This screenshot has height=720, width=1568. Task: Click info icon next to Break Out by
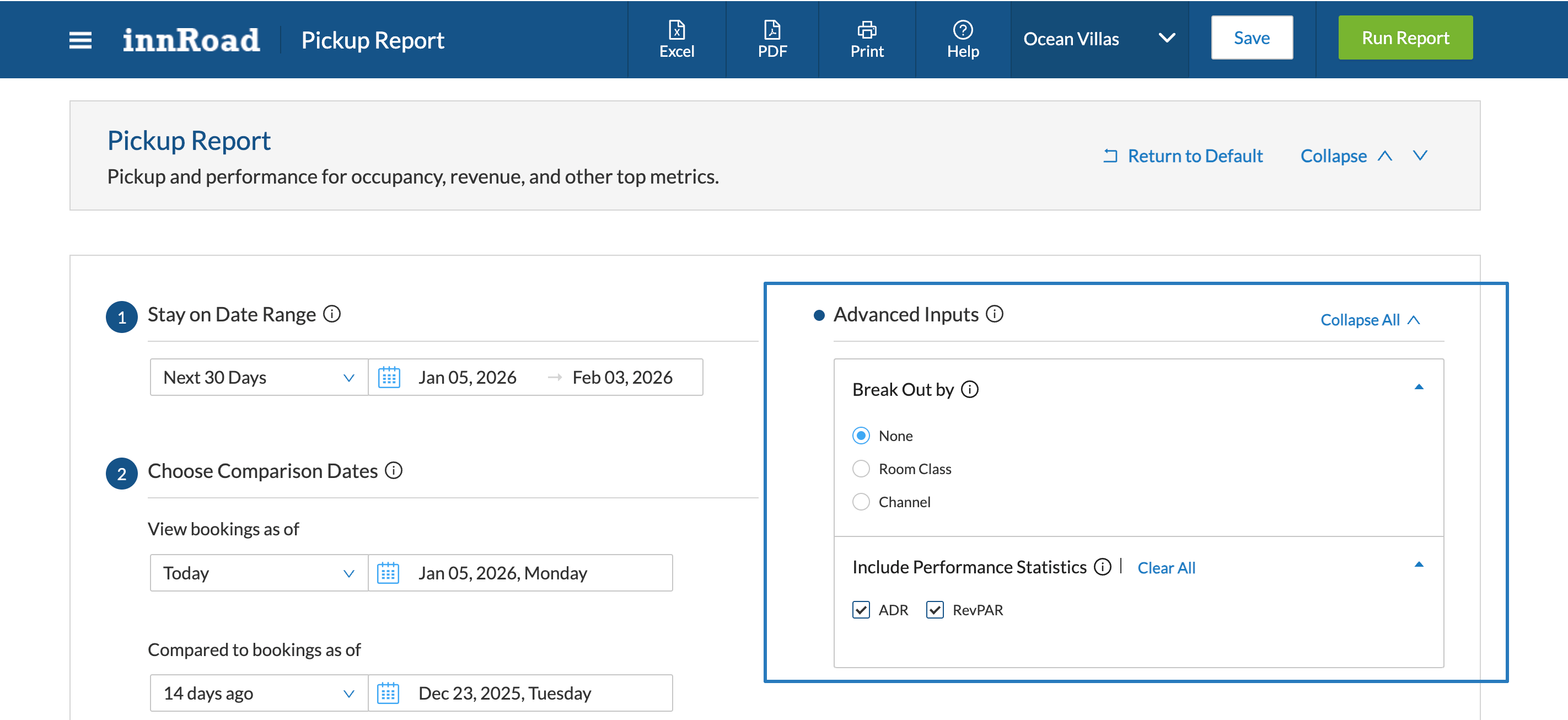coord(970,389)
